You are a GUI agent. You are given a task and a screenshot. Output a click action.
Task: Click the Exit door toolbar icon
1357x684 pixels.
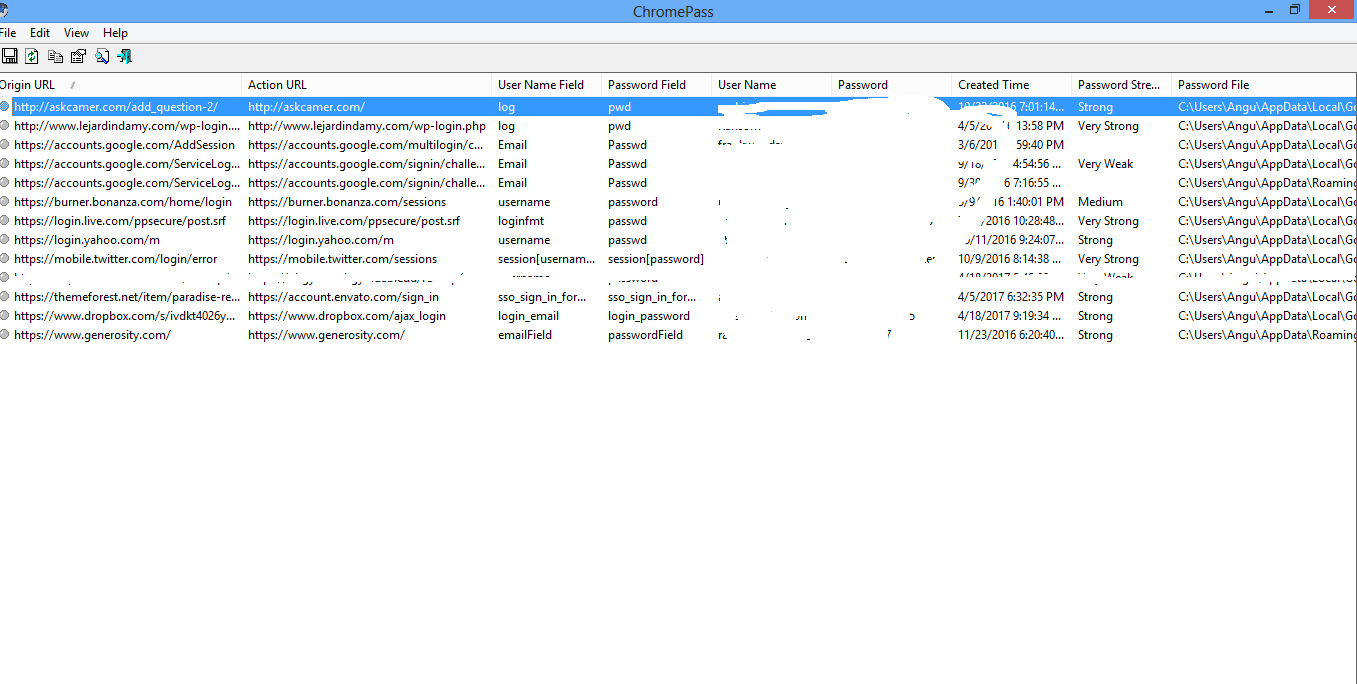tap(124, 56)
